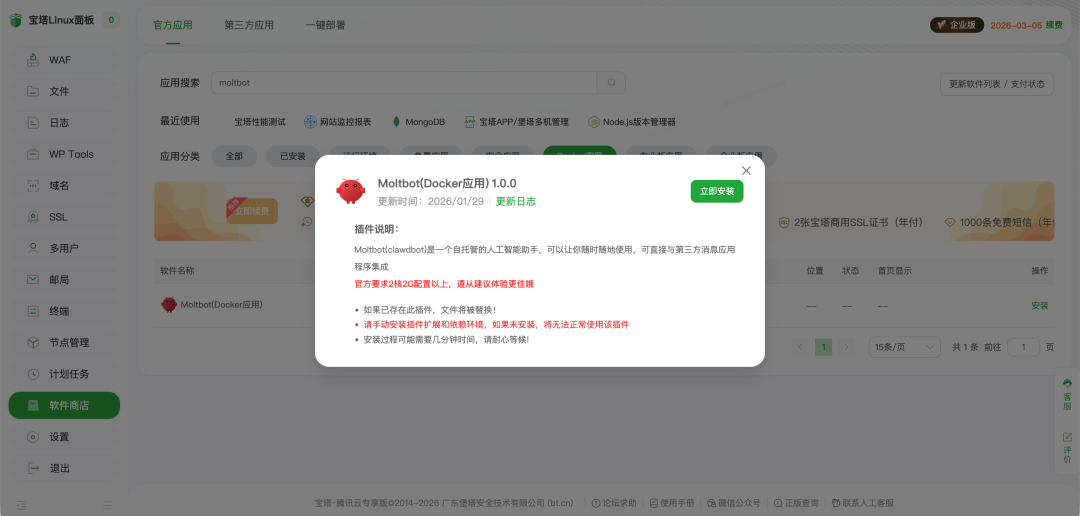Click the 应用搜索 input containing moltbot
The width and height of the screenshot is (1080, 516).
[x=404, y=83]
